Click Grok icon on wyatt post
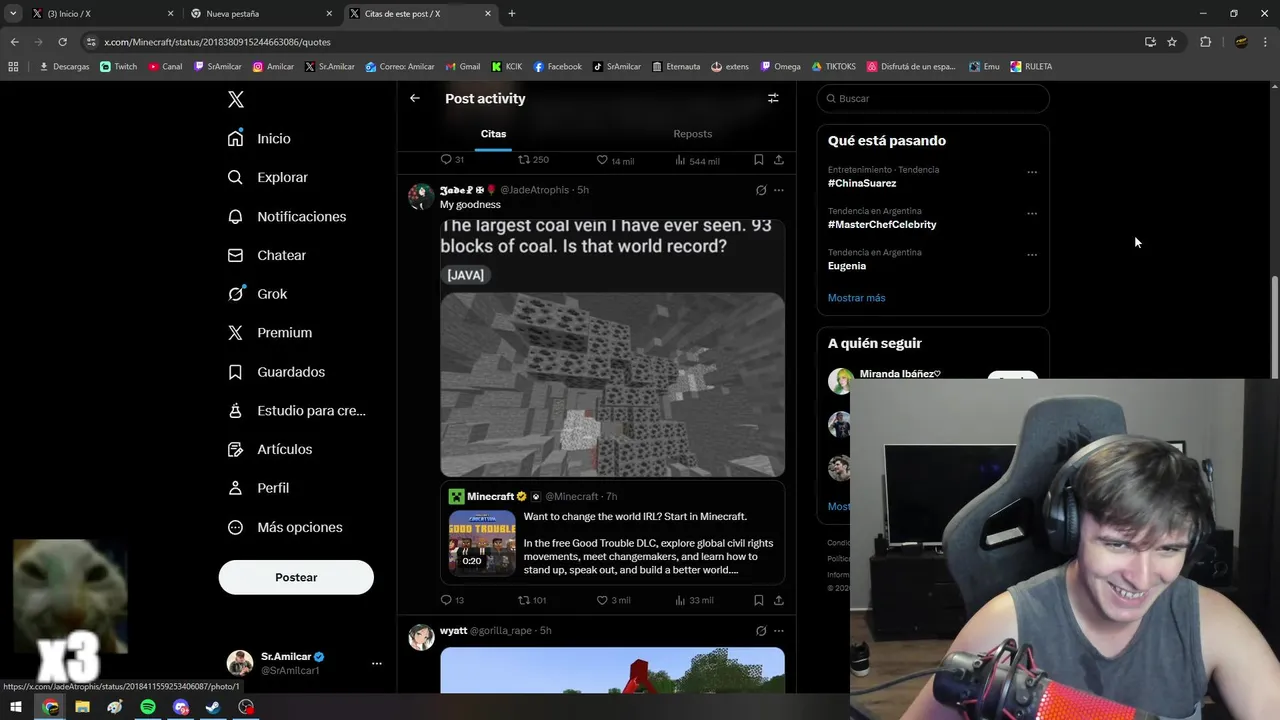This screenshot has height=720, width=1280. coord(761,631)
